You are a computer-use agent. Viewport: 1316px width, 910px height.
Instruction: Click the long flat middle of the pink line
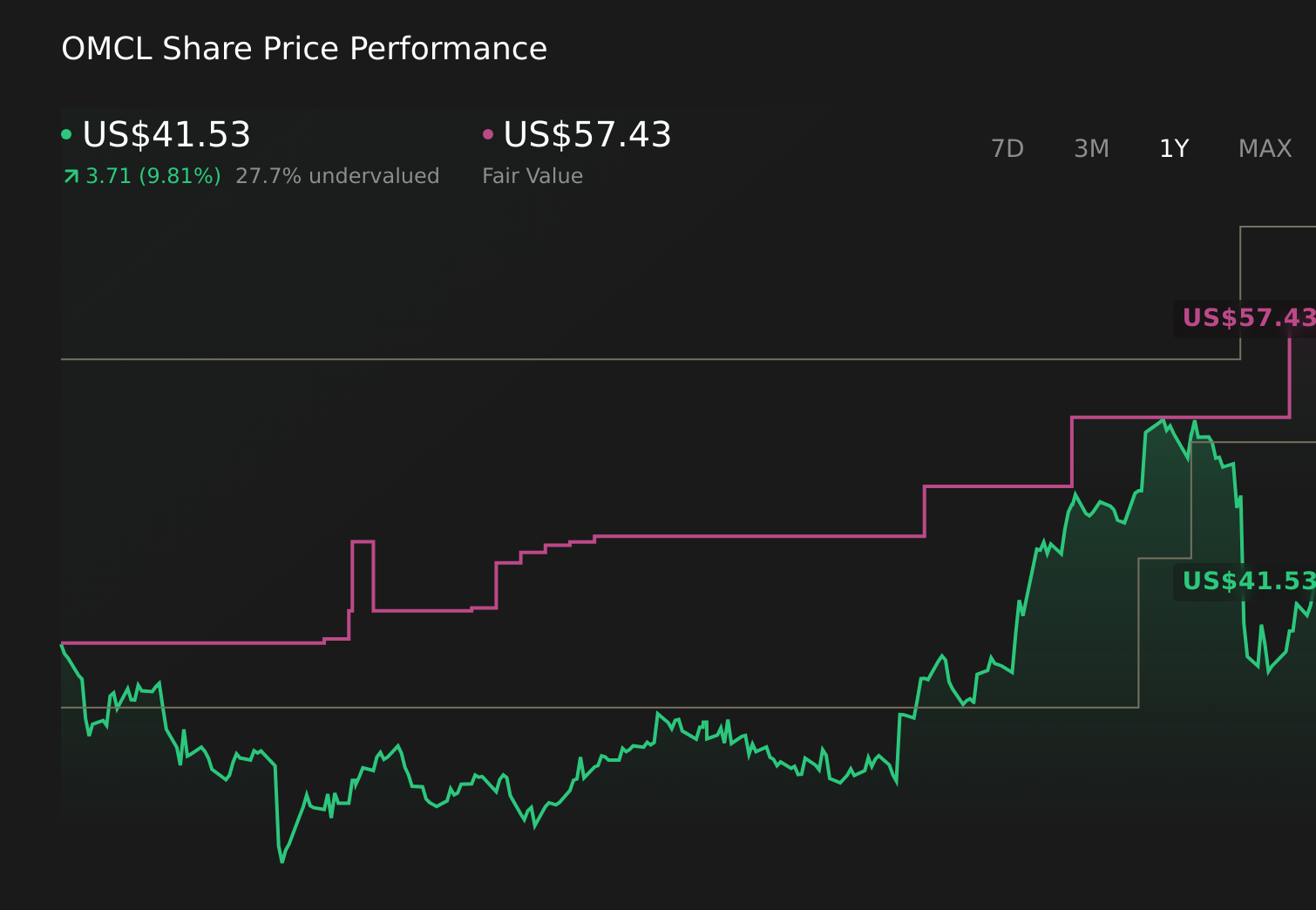(758, 536)
